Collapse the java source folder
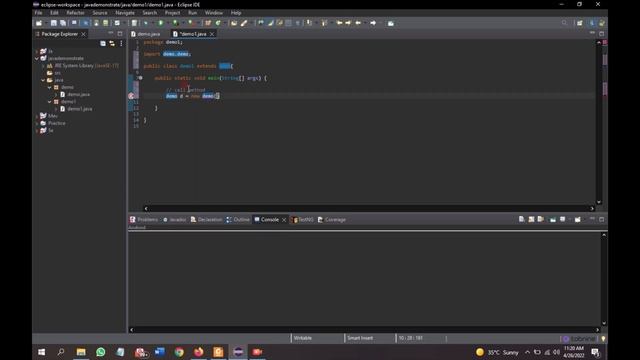 tap(43, 80)
